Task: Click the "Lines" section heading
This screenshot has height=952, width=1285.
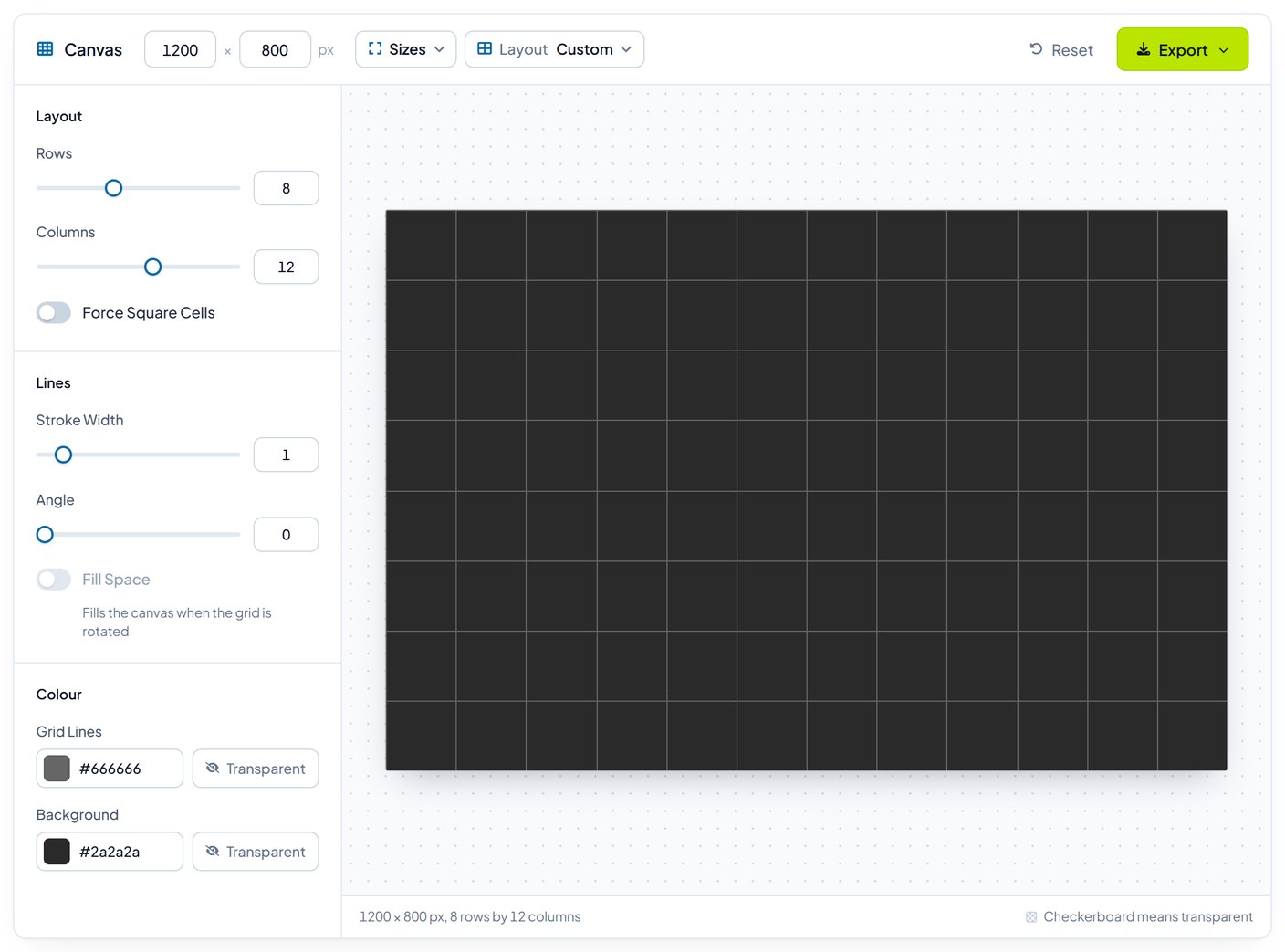Action: click(54, 382)
